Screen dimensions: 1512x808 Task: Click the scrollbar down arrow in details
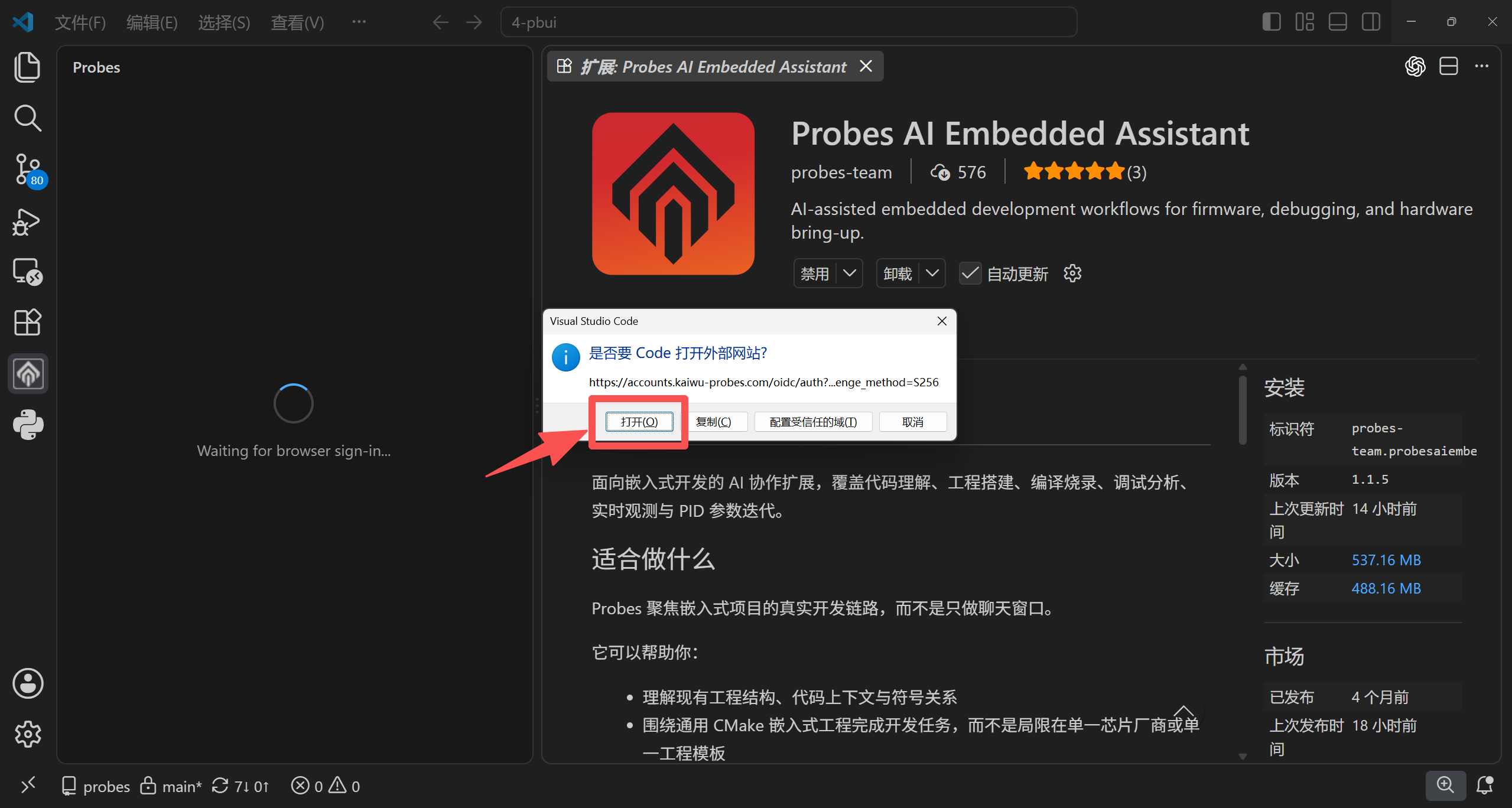(1243, 757)
